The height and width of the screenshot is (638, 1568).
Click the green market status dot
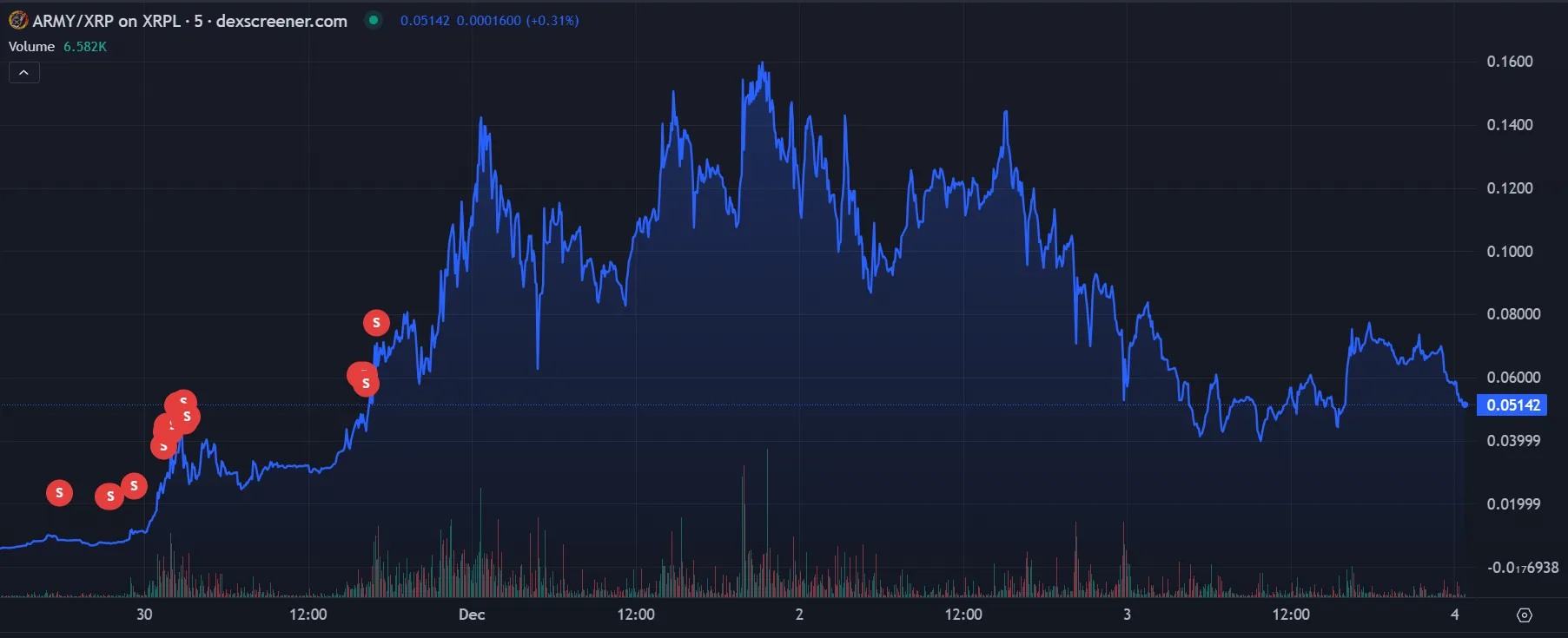pyautogui.click(x=374, y=20)
